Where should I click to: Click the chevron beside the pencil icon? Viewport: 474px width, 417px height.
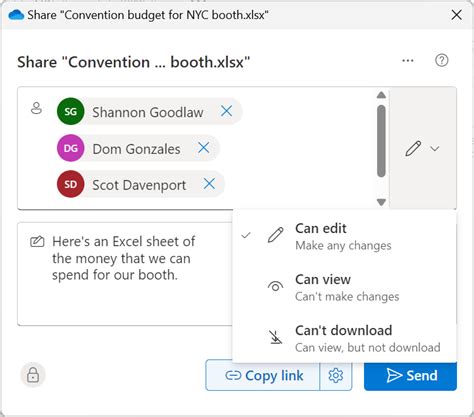point(435,149)
